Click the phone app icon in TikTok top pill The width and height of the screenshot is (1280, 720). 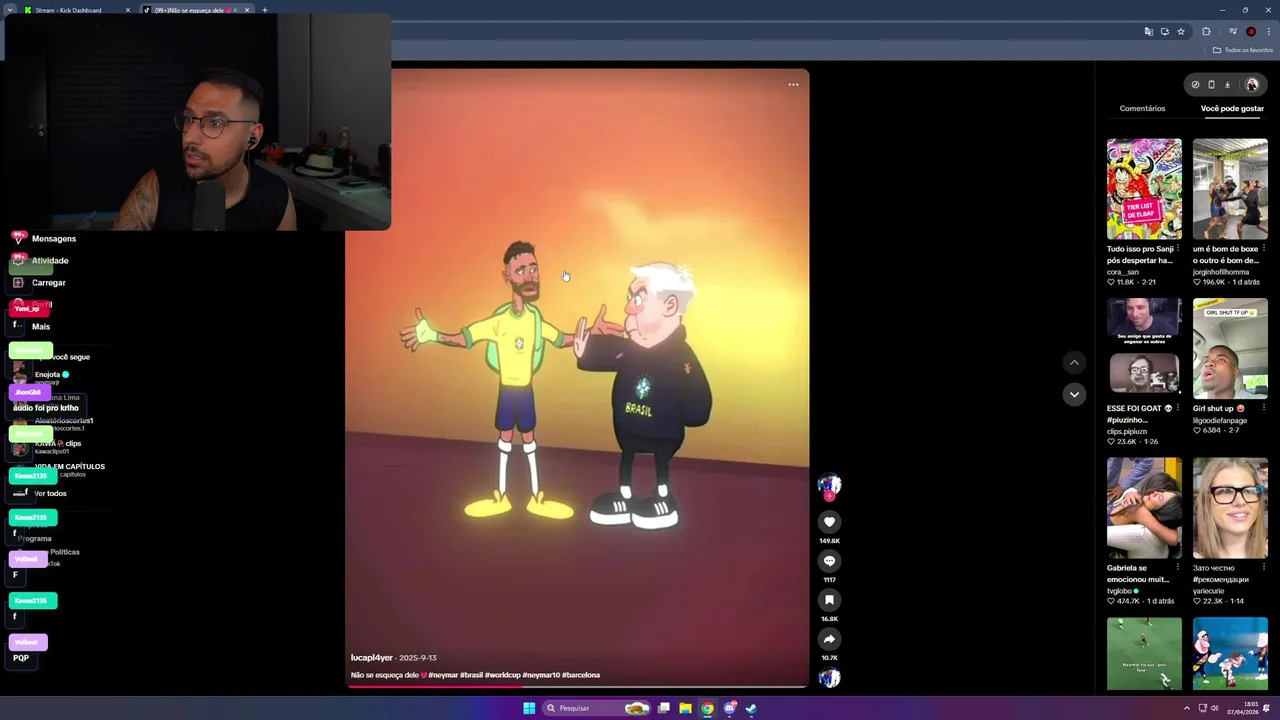click(1211, 85)
